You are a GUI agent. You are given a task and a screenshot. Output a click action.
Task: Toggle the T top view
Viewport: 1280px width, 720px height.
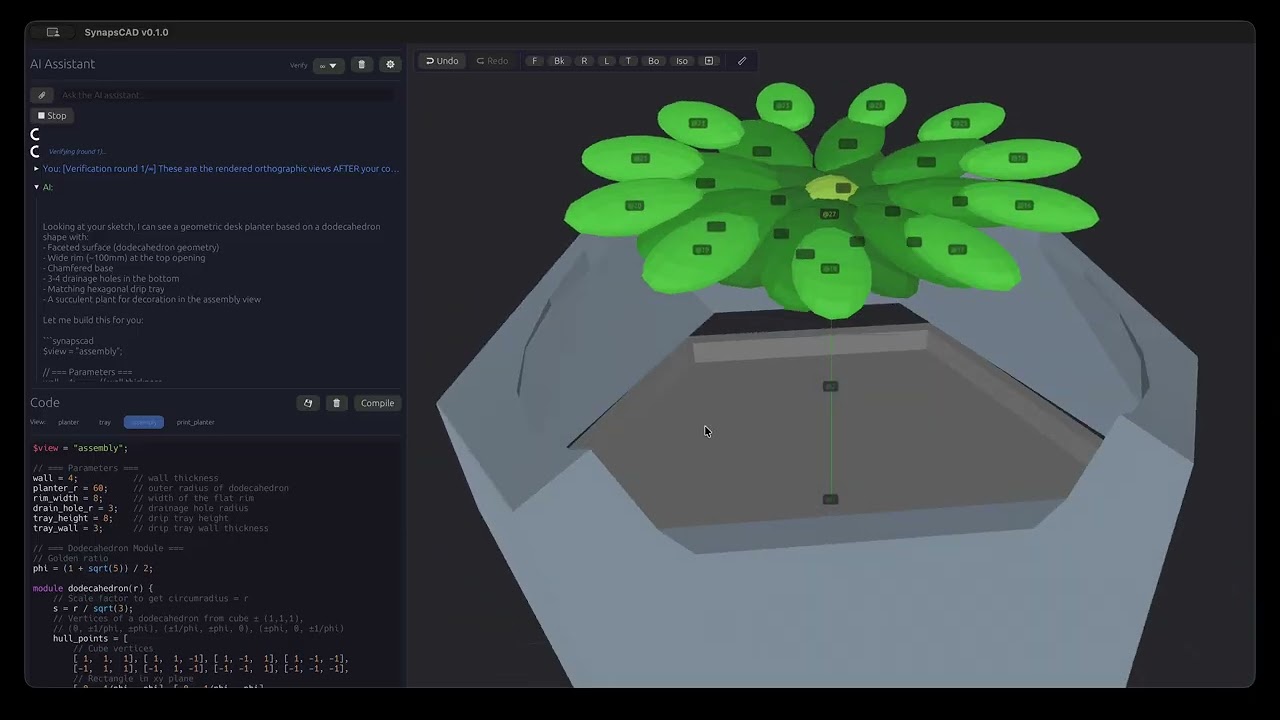pos(628,61)
